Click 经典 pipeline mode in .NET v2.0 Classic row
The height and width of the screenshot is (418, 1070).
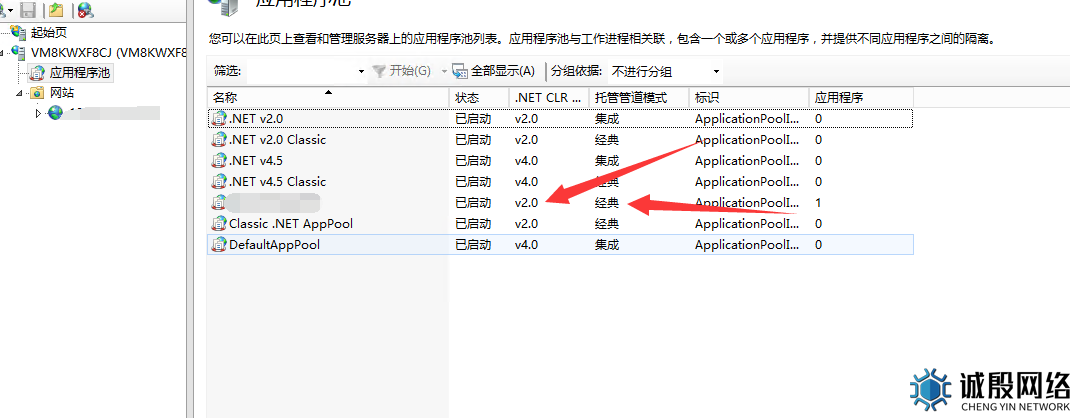click(607, 140)
